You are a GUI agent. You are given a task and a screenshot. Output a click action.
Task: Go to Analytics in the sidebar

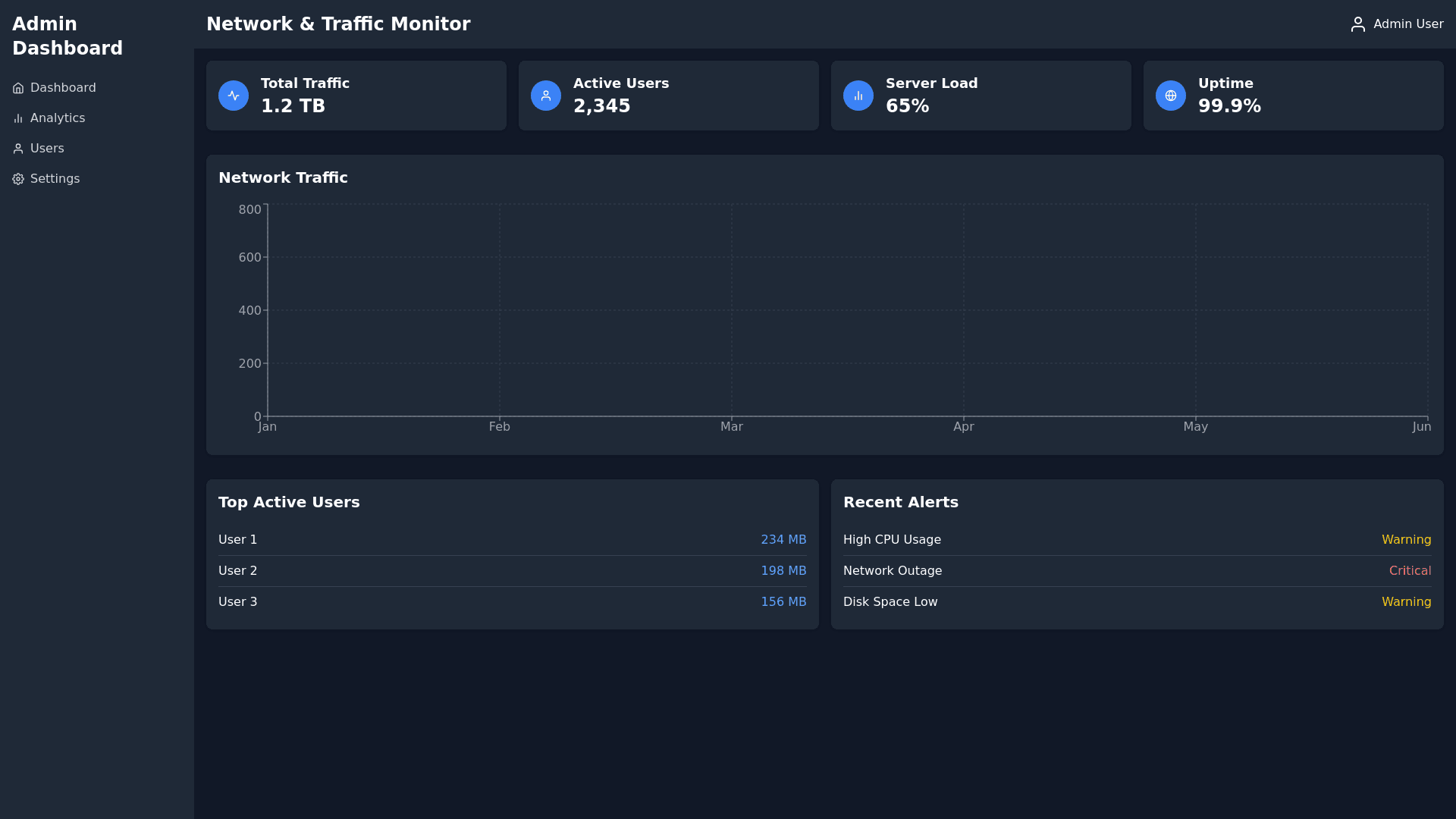click(58, 118)
